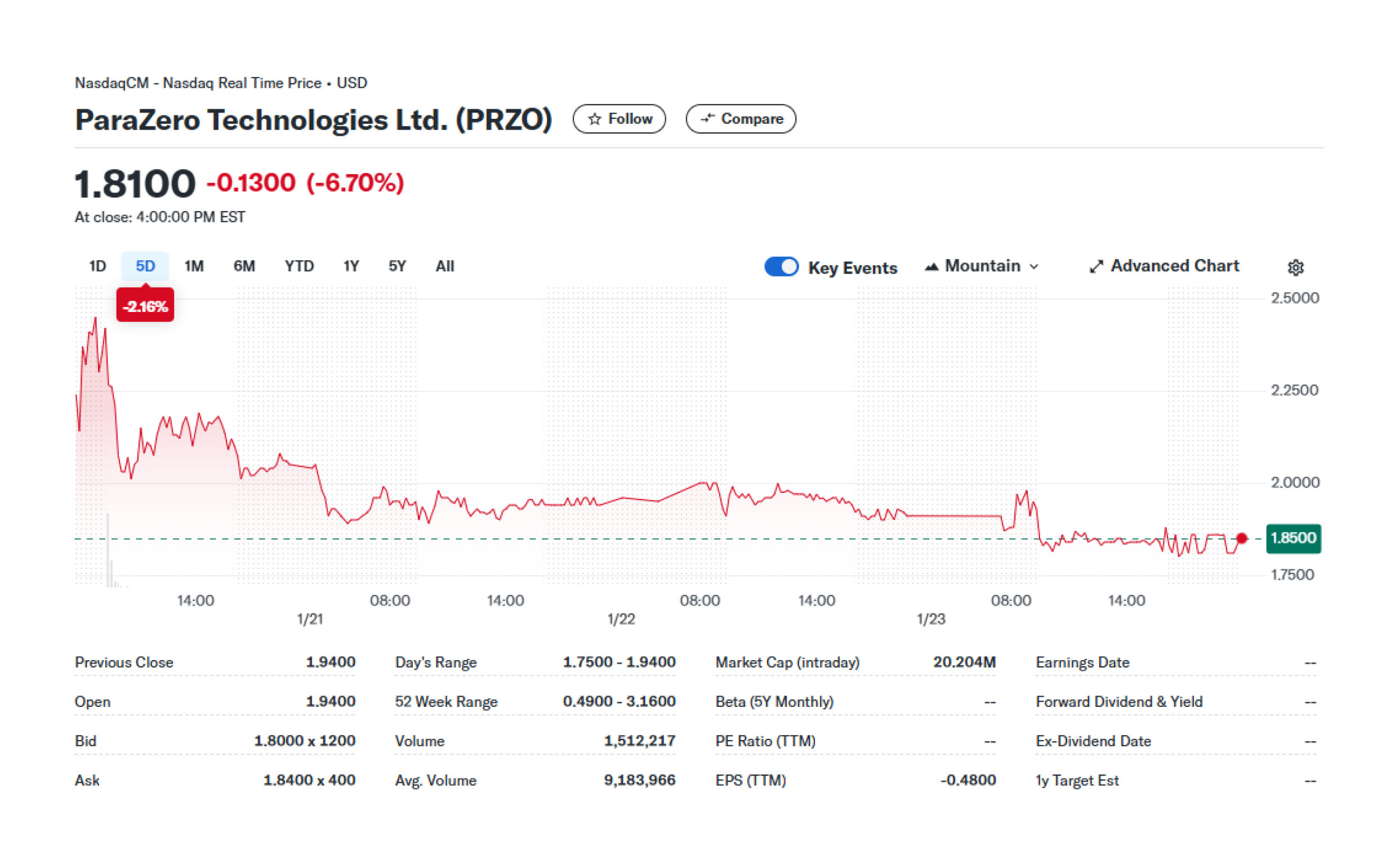Click 52 Week Range value 0.4900 - 3.1600
The width and height of the screenshot is (1400, 864).
(618, 702)
